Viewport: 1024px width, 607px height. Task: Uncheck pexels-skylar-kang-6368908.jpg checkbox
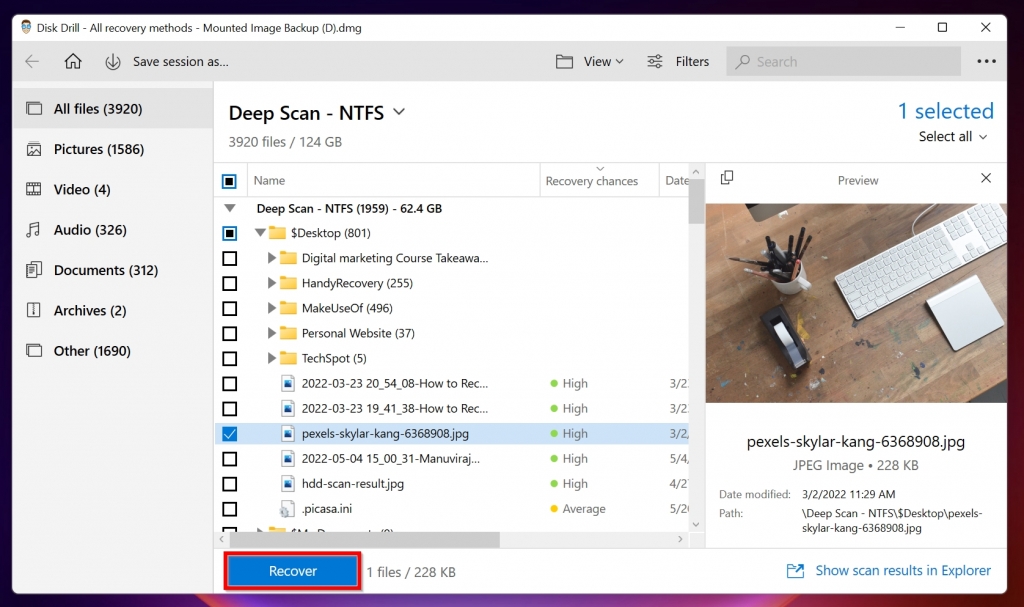pos(229,434)
